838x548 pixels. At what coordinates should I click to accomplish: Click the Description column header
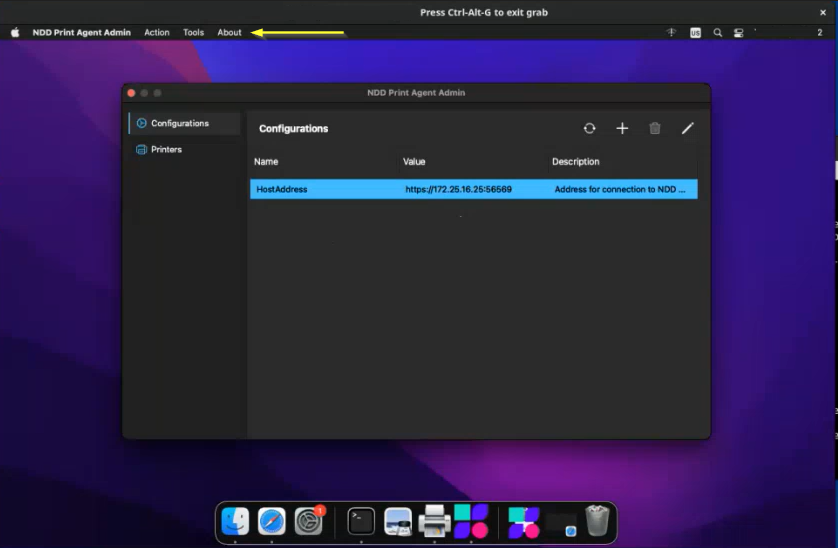tap(576, 161)
